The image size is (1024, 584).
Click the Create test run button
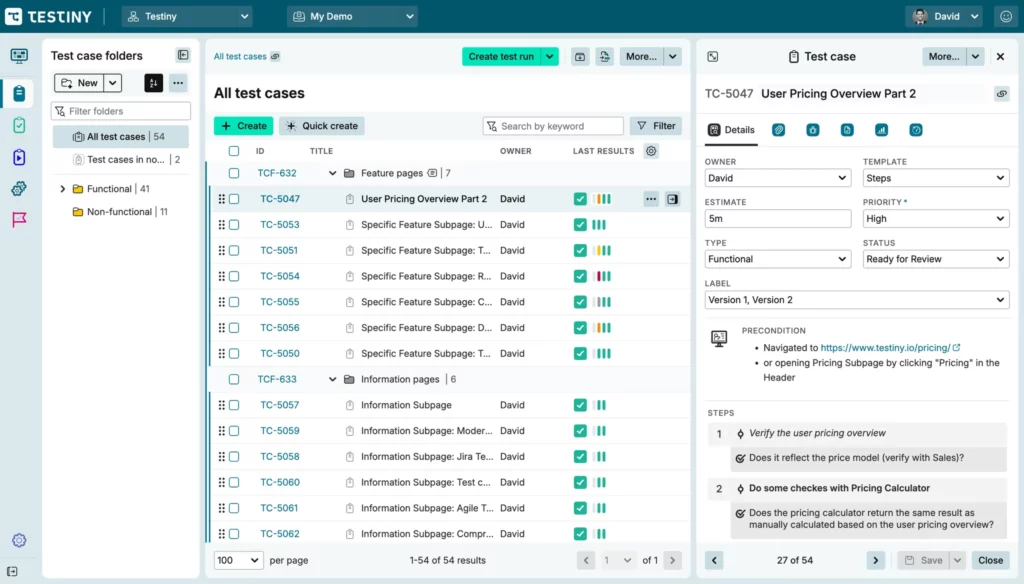[502, 56]
